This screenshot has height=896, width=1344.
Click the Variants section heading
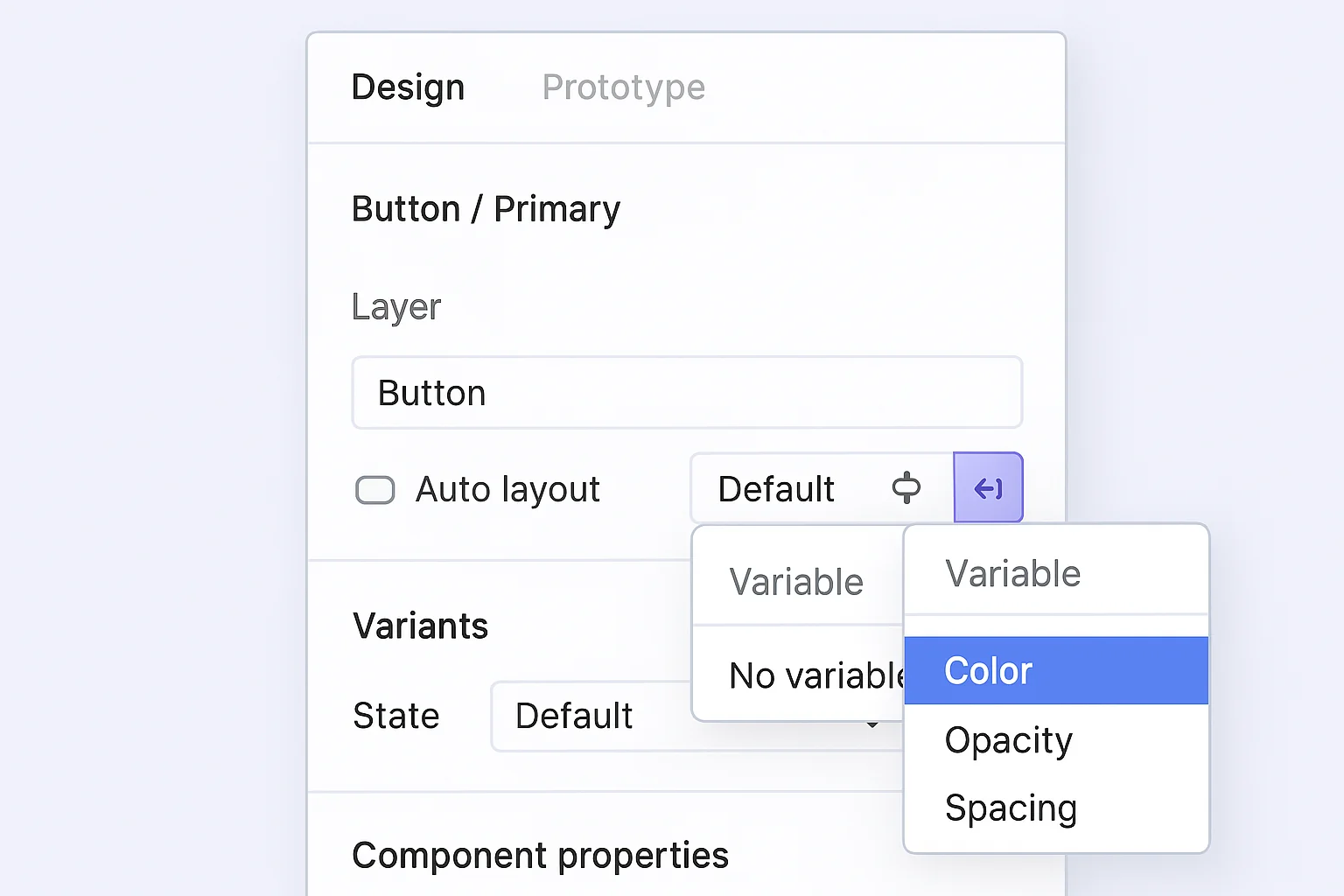tap(420, 626)
